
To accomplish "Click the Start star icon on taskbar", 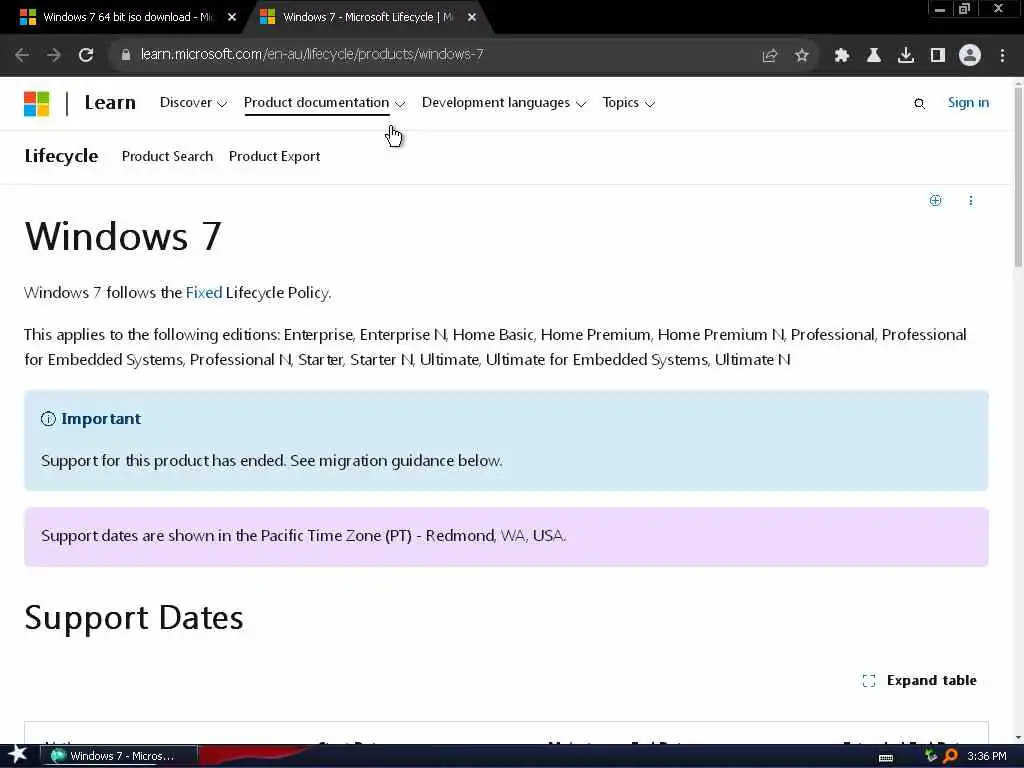I will (17, 754).
